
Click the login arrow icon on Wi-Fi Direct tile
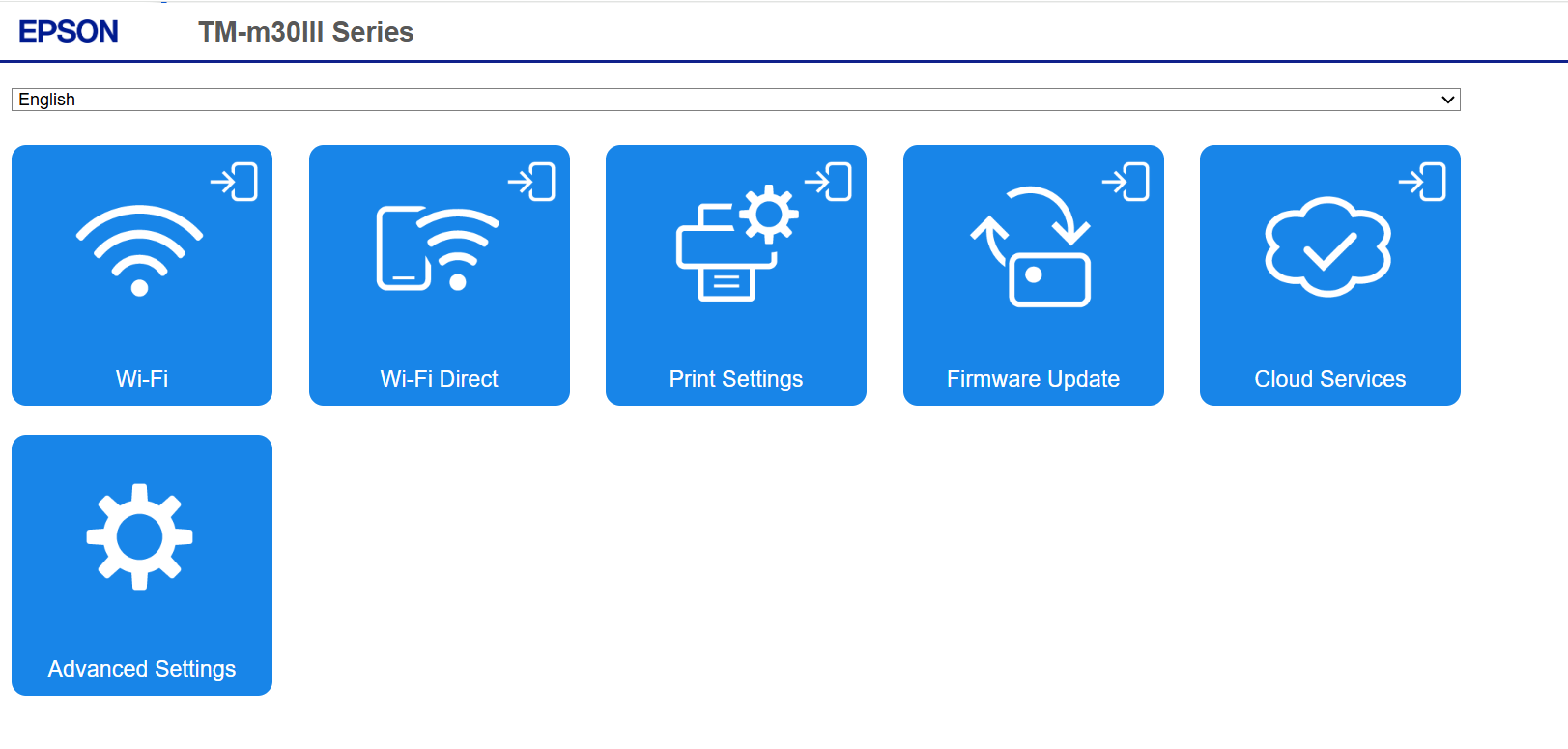coord(532,182)
